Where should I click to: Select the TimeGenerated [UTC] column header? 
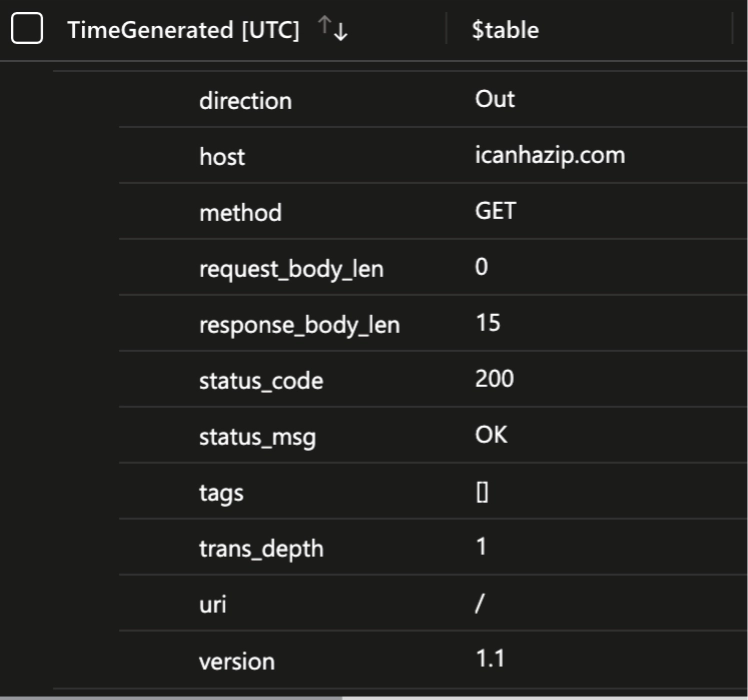pos(183,30)
